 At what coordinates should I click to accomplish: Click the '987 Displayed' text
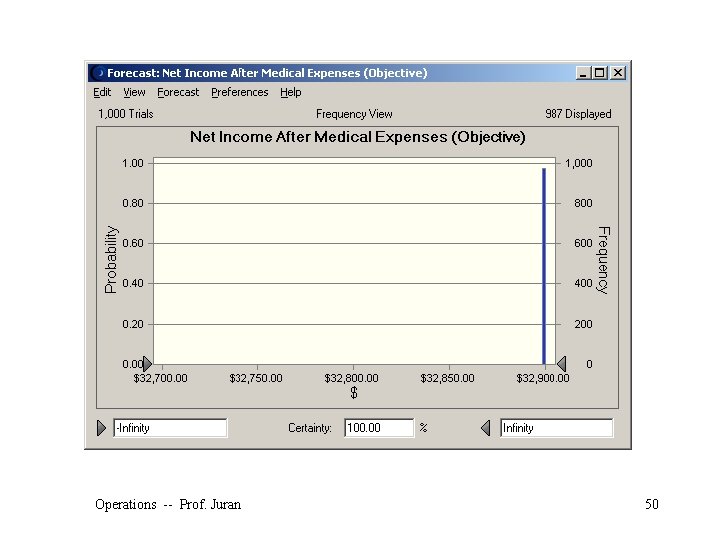click(x=578, y=114)
